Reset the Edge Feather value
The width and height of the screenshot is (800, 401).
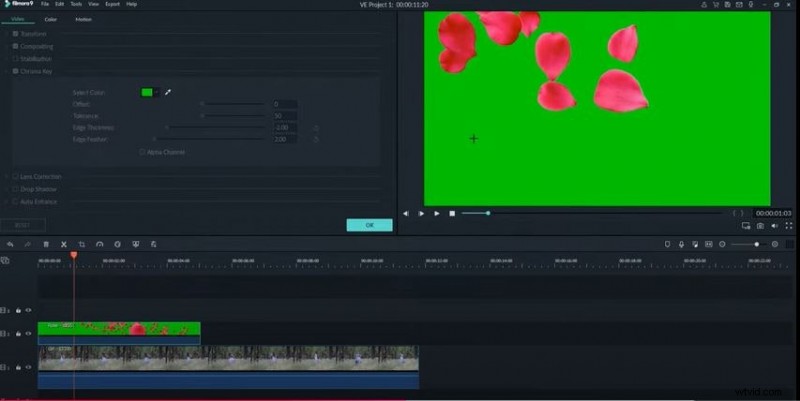(x=316, y=139)
